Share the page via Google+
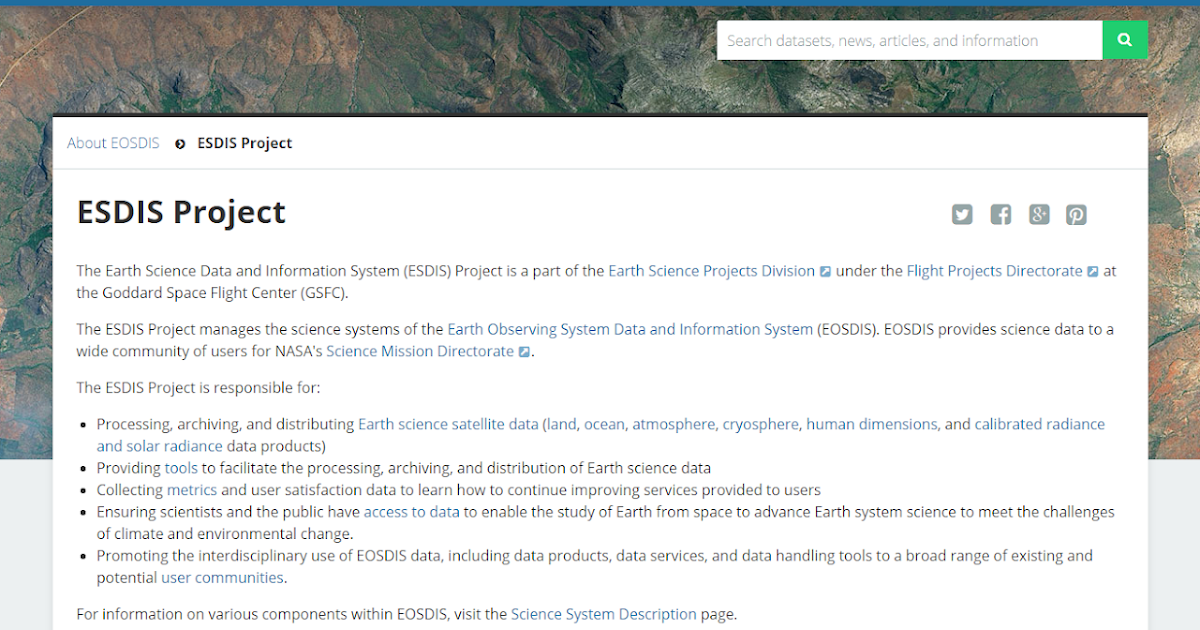 click(x=1038, y=214)
